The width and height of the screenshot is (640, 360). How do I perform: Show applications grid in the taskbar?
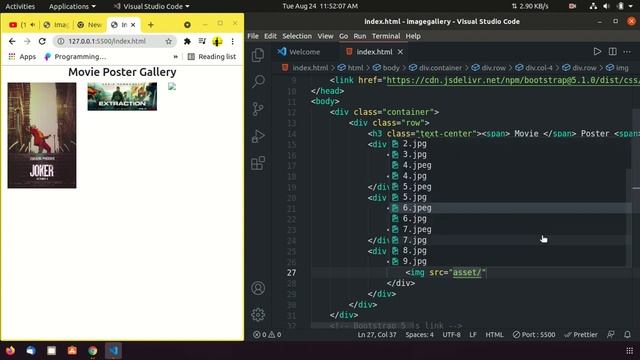coord(629,351)
